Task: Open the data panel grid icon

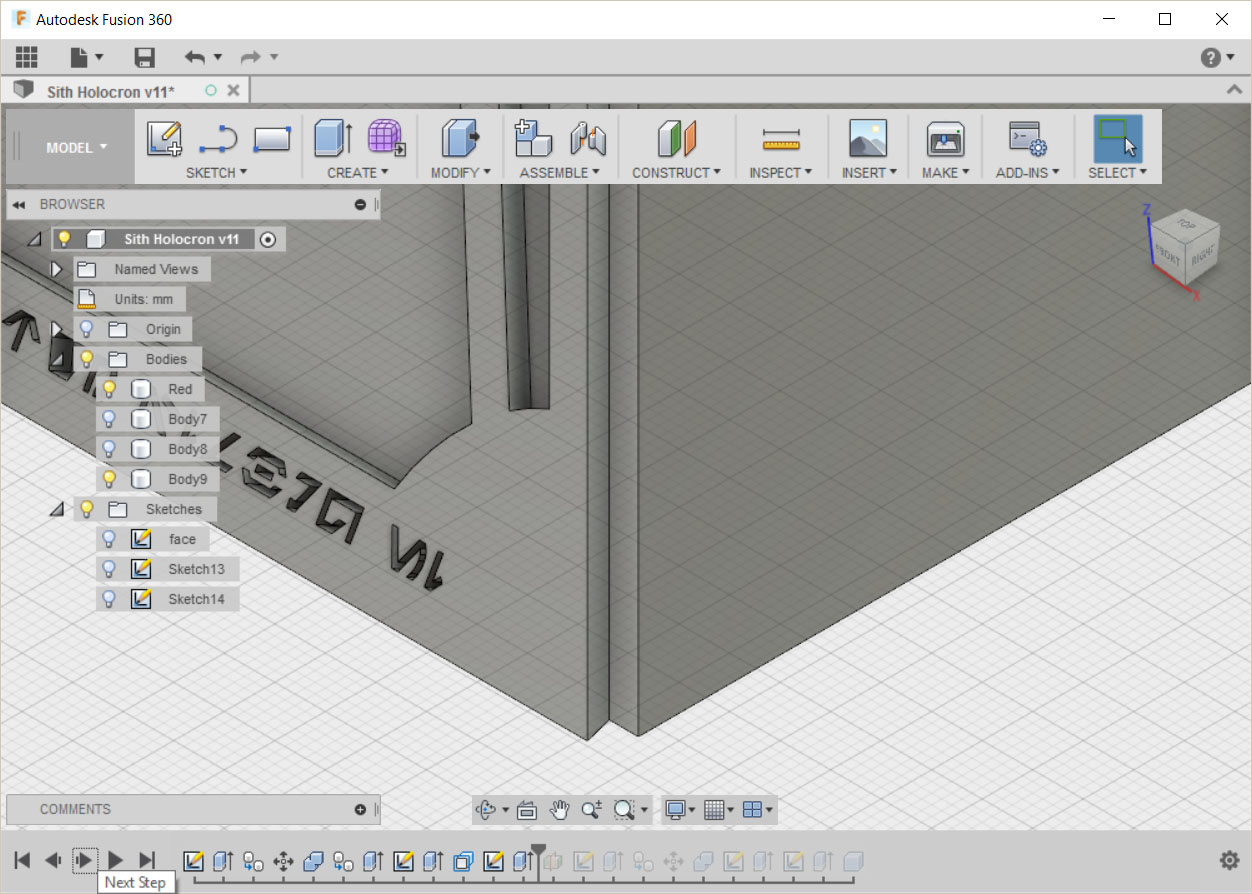Action: pyautogui.click(x=26, y=57)
